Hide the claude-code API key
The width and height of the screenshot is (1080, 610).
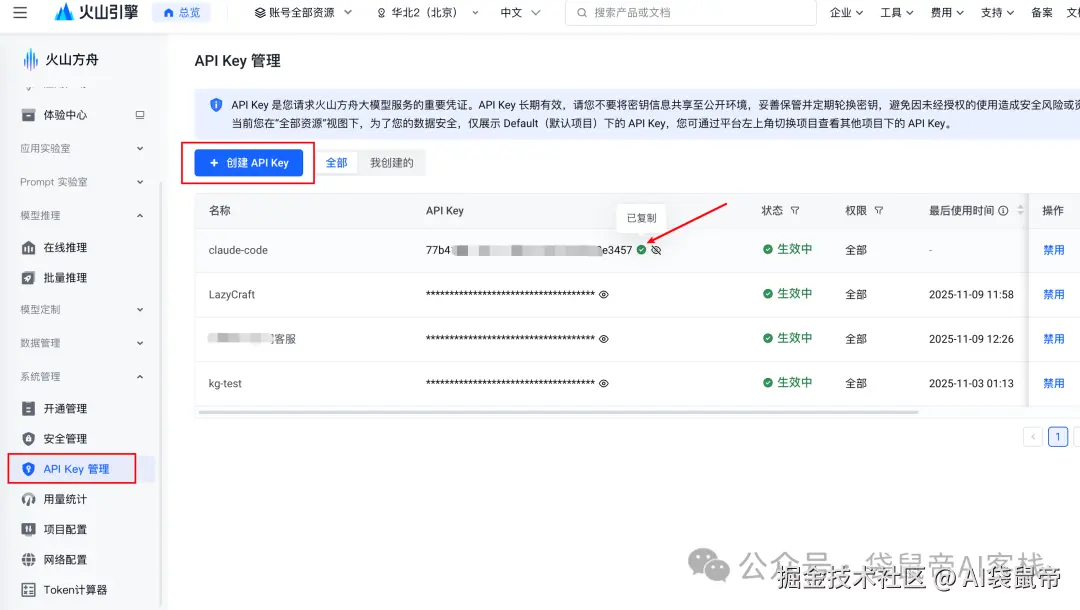point(656,250)
